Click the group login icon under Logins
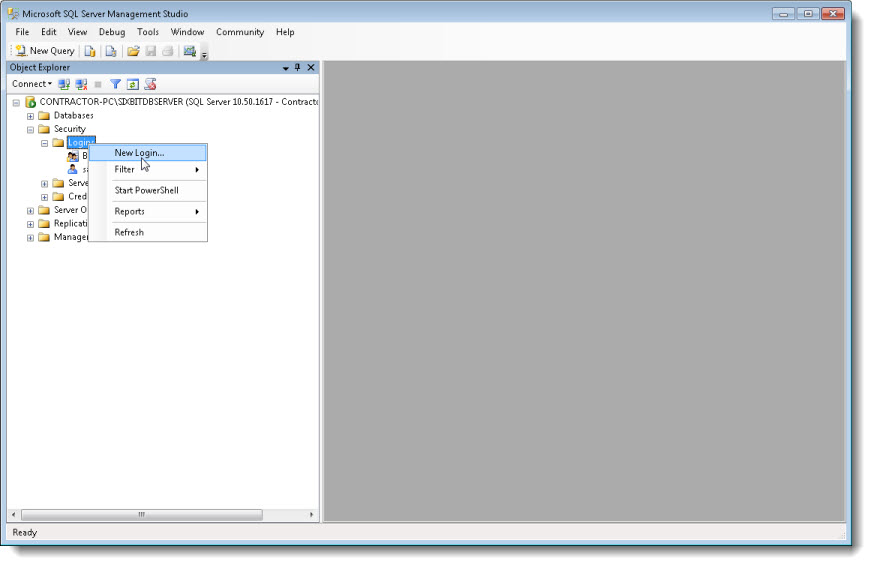Screen dimensions: 873x567 point(73,157)
